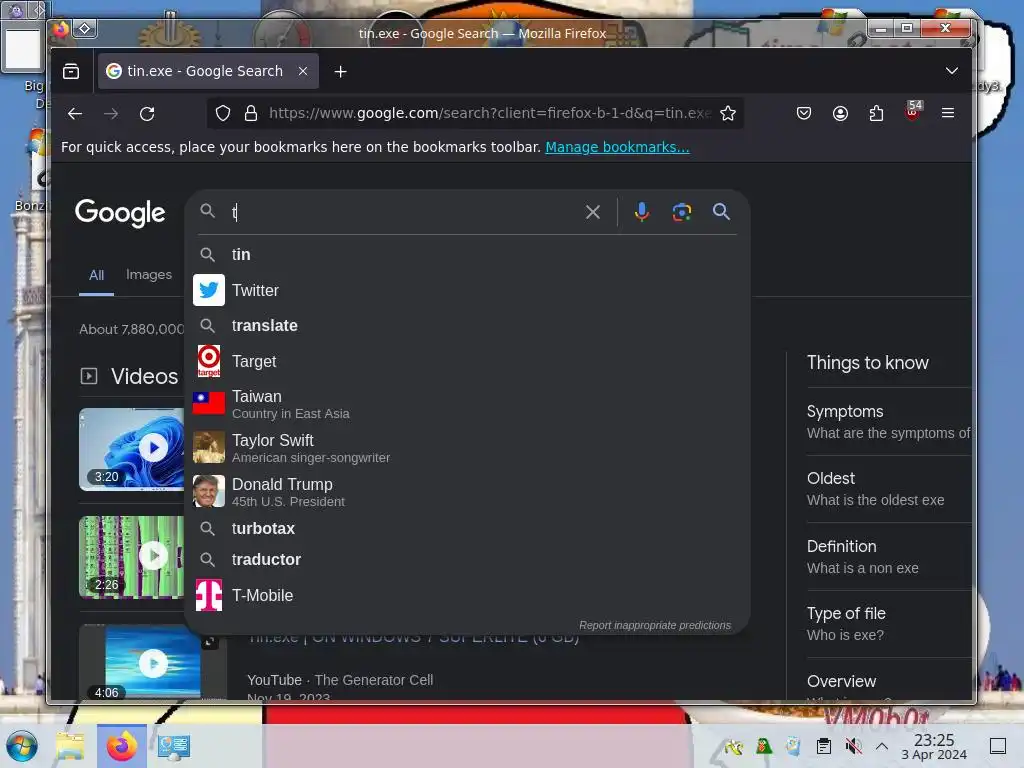
Task: Open Symptoms in Things to know
Action: tap(888, 422)
